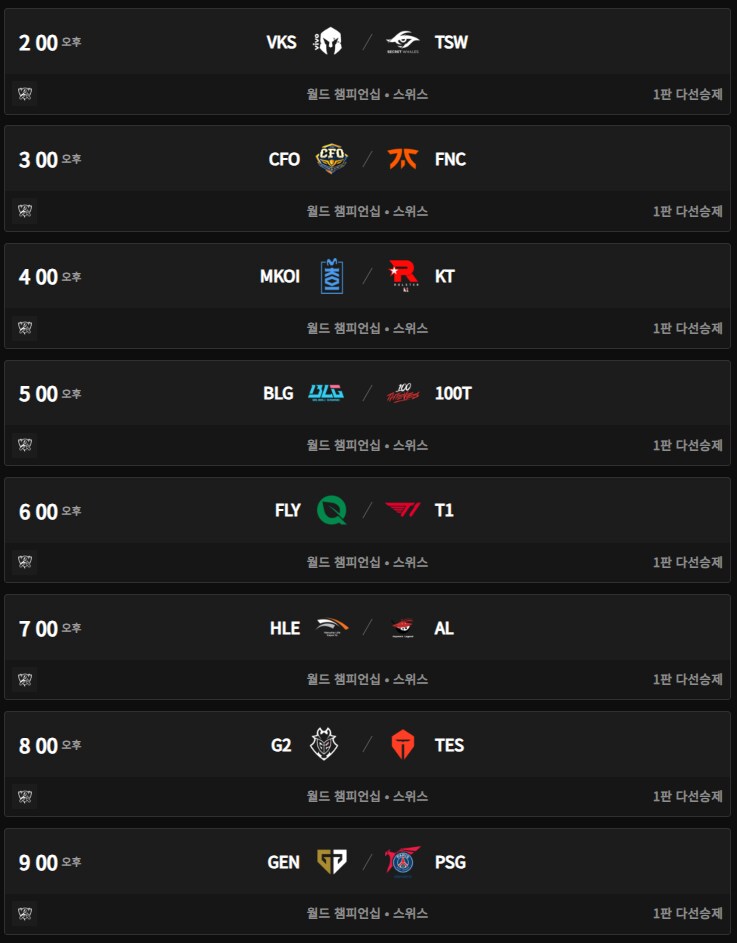Select the HLE team name
This screenshot has height=943, width=737.
tap(285, 628)
